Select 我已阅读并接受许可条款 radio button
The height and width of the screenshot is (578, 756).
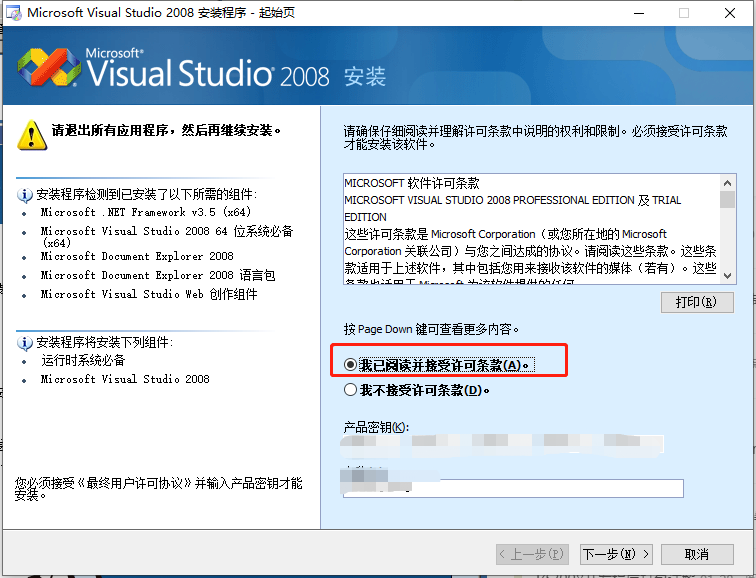click(x=350, y=365)
